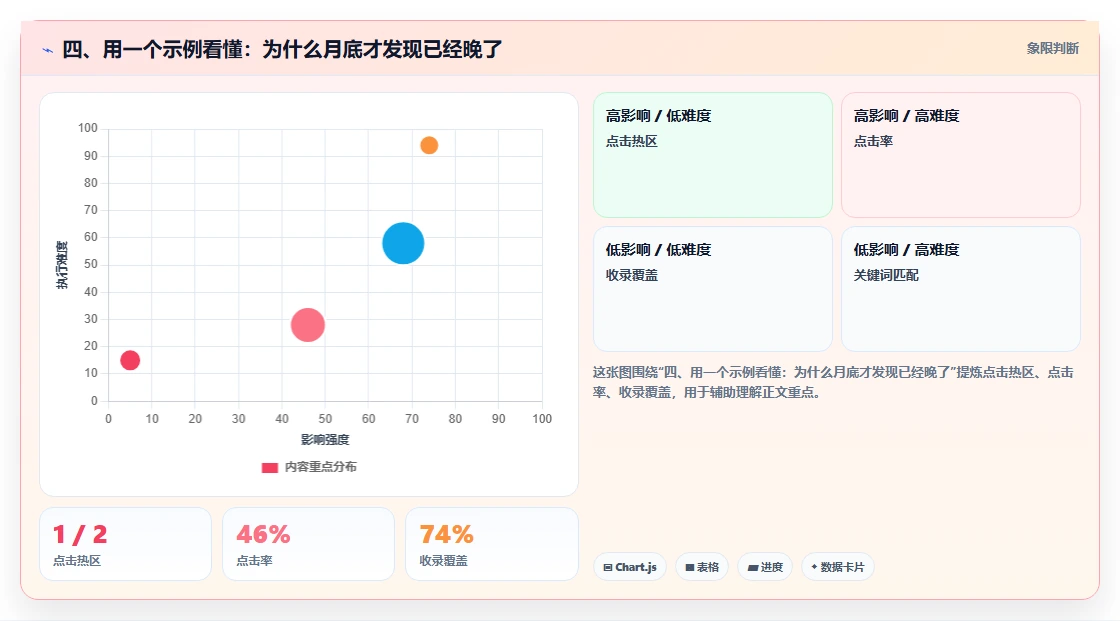Click the 点击热区 text in green card
This screenshot has height=621, width=1120.
coord(631,141)
